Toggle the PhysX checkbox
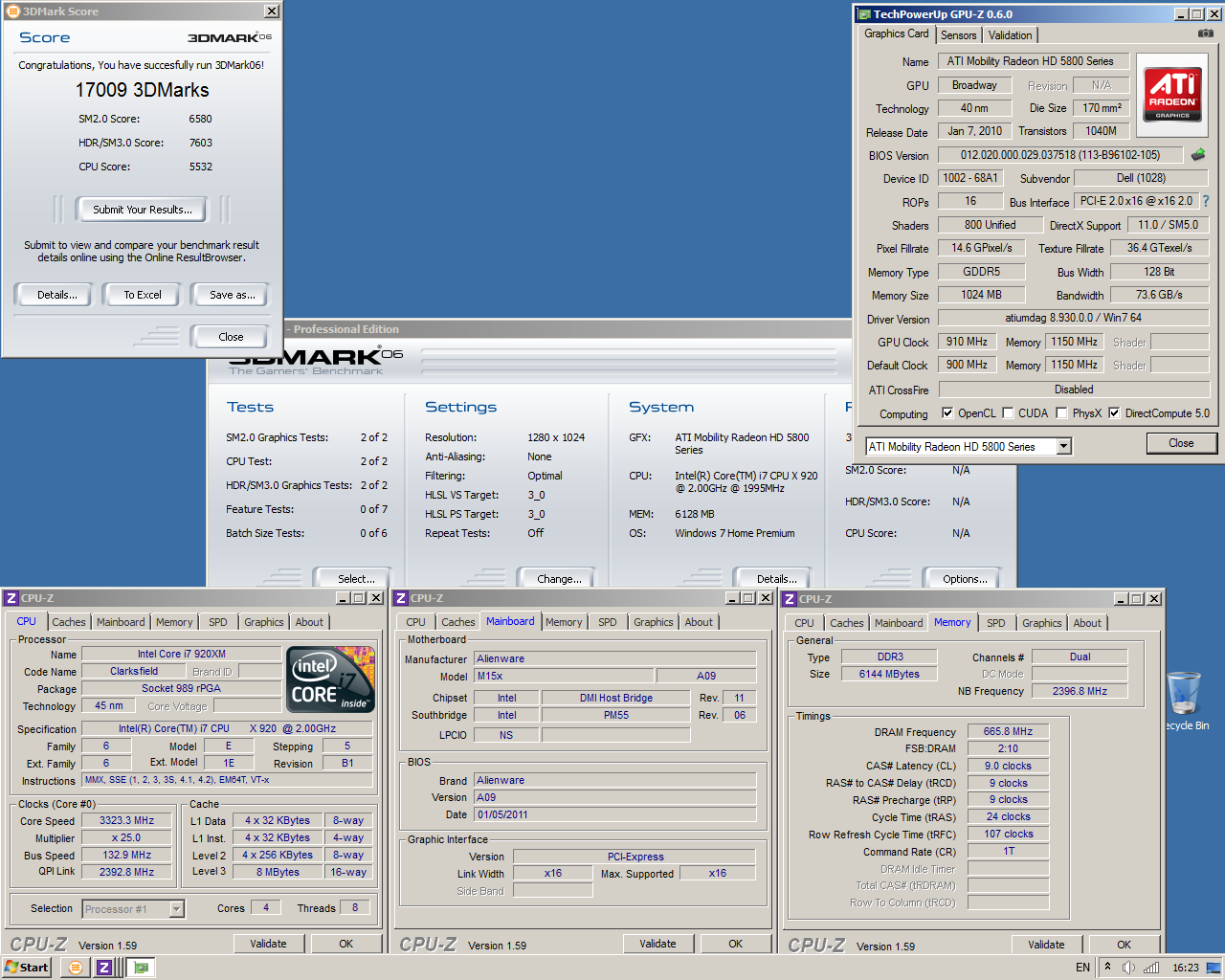 1061,413
